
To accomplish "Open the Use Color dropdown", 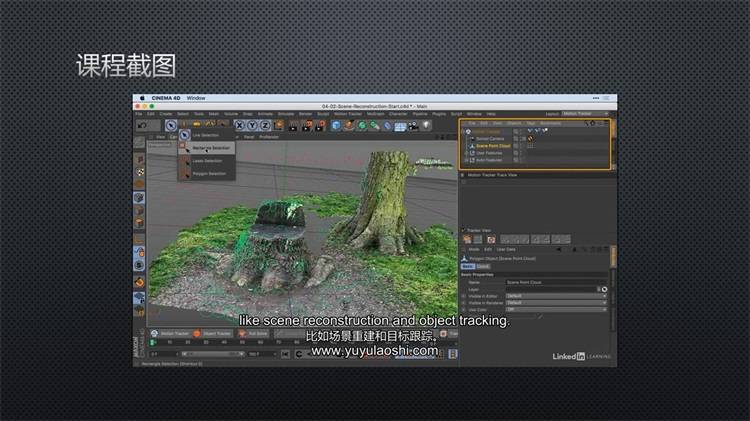I will [556, 310].
